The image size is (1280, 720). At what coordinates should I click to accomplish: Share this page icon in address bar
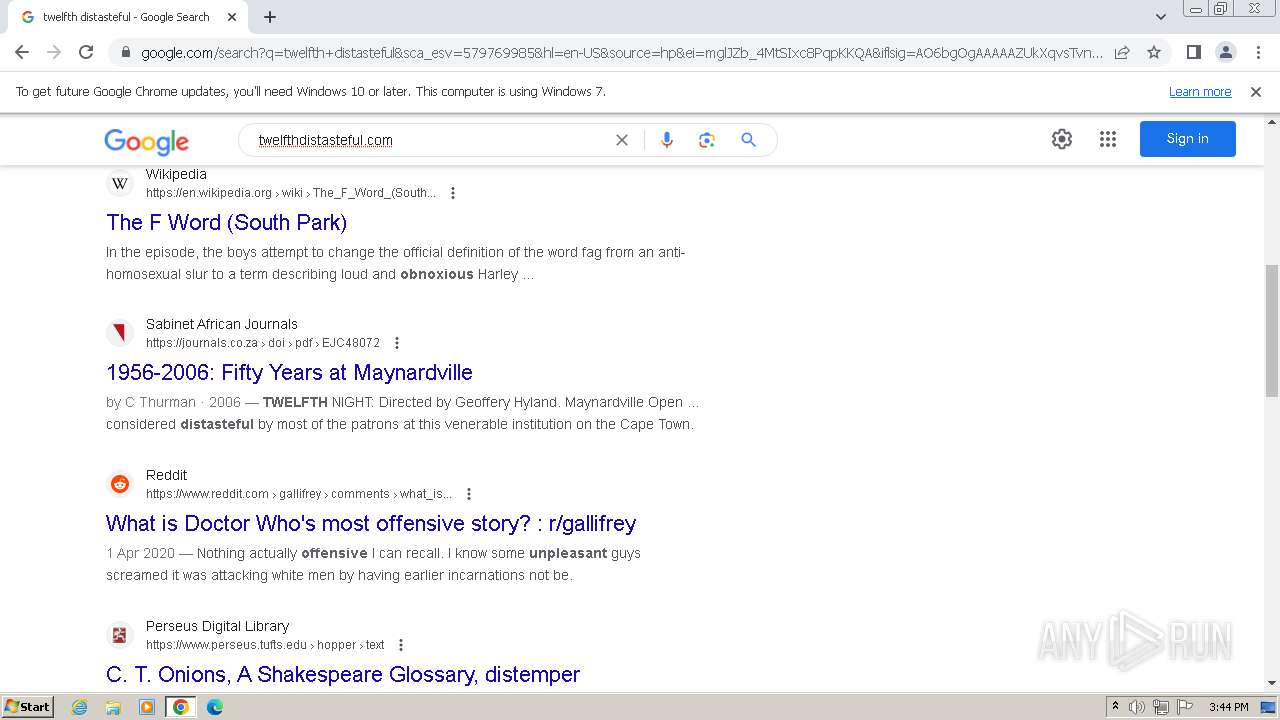(1122, 52)
